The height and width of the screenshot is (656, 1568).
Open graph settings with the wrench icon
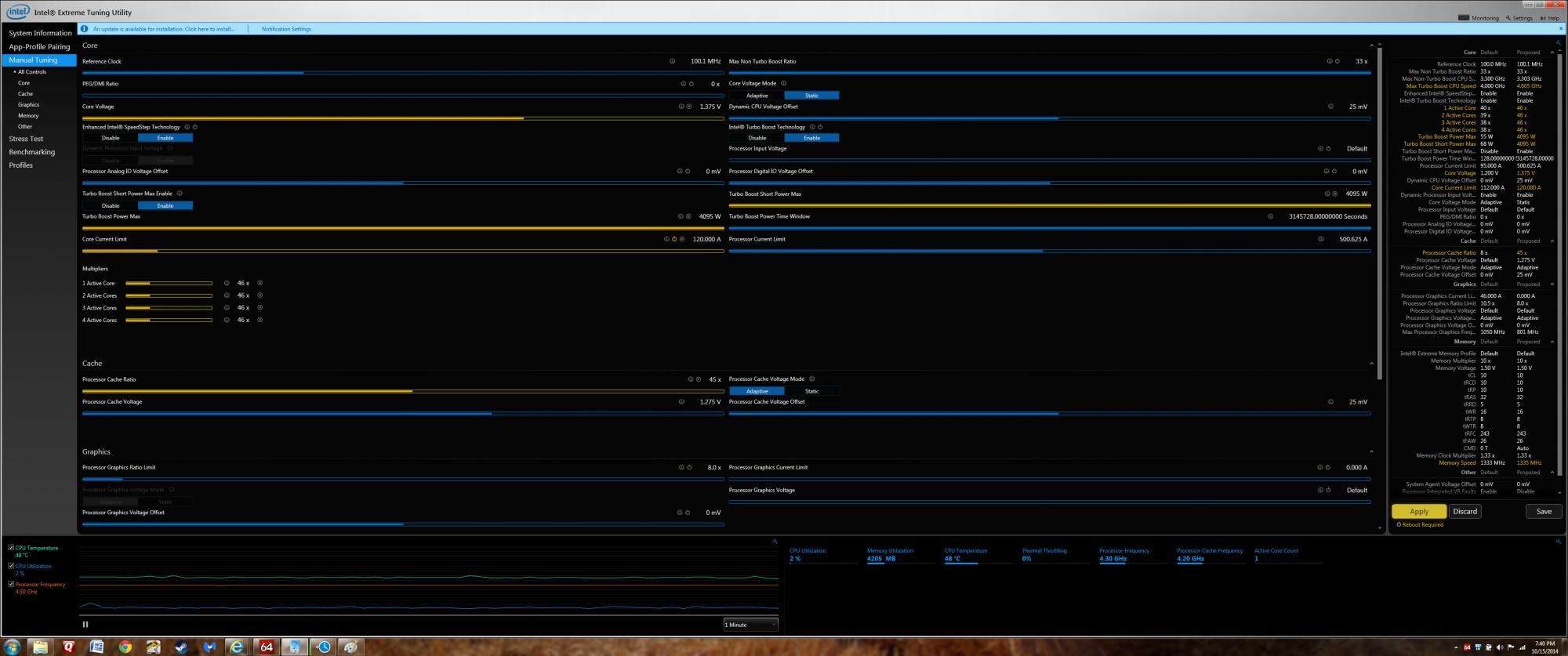(775, 542)
